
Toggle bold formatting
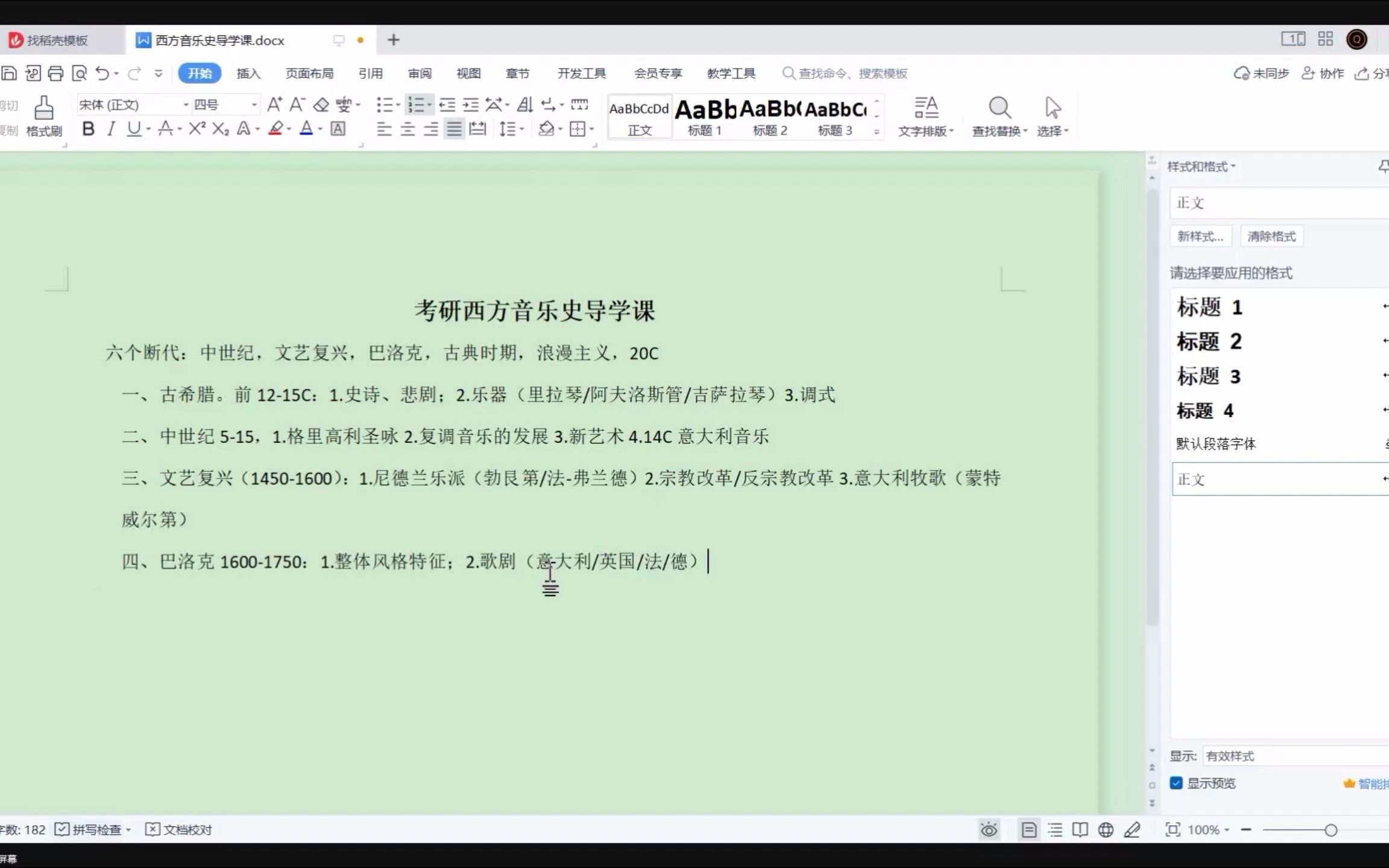[x=88, y=128]
